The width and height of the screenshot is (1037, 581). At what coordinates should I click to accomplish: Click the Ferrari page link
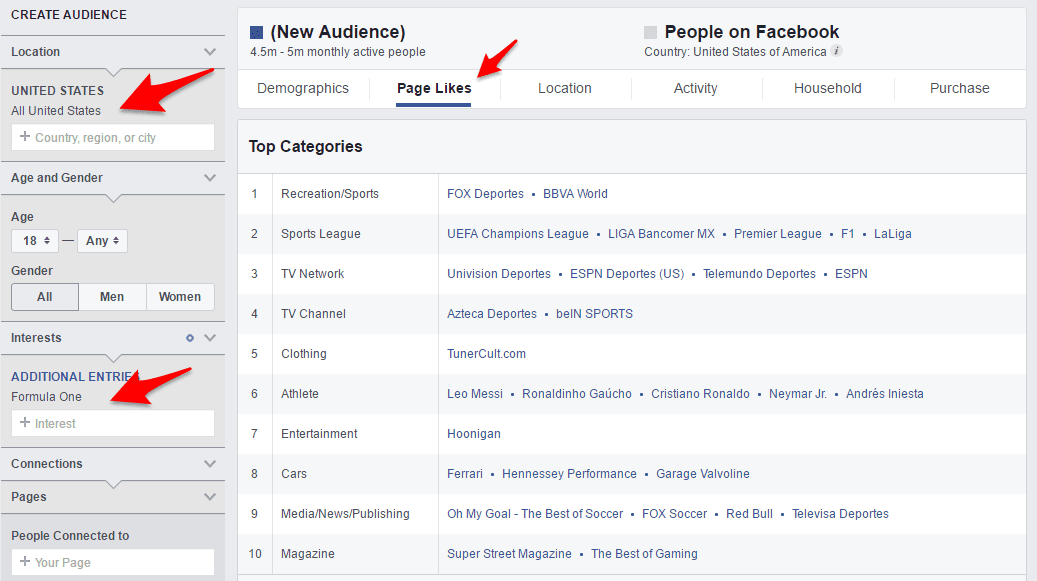465,474
